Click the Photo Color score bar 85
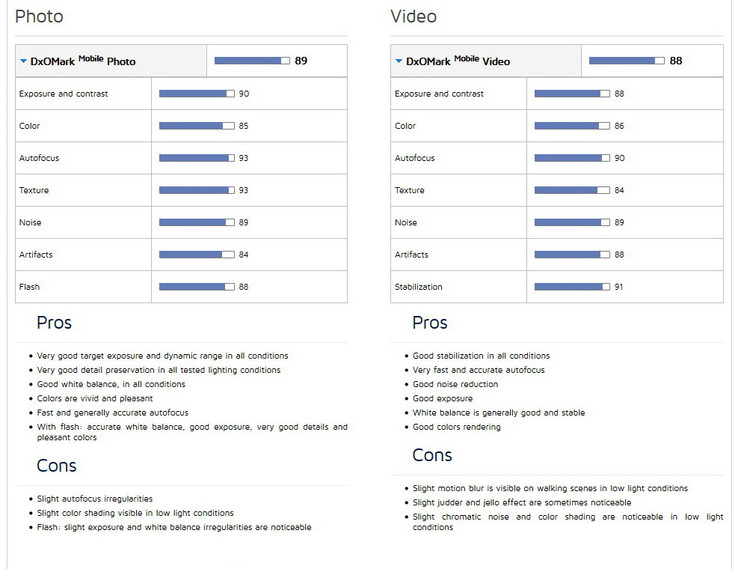Viewport: 738px width, 569px height. (x=197, y=126)
